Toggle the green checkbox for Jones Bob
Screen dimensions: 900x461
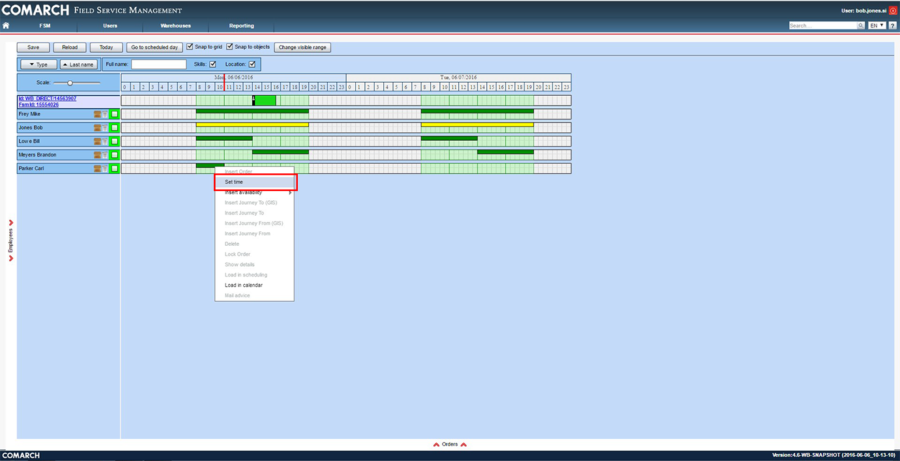pyautogui.click(x=114, y=127)
